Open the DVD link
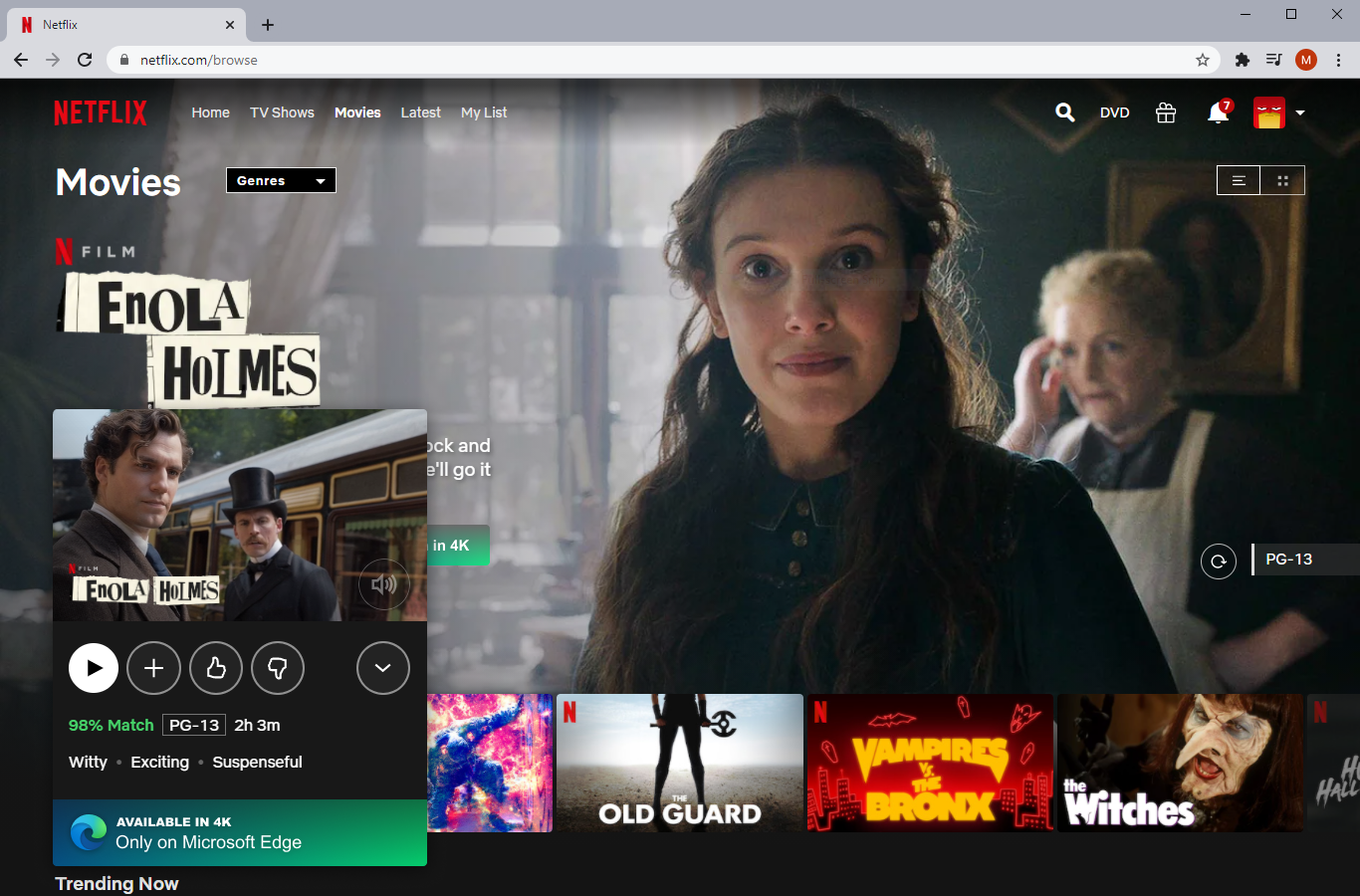Image resolution: width=1360 pixels, height=896 pixels. pos(1115,112)
